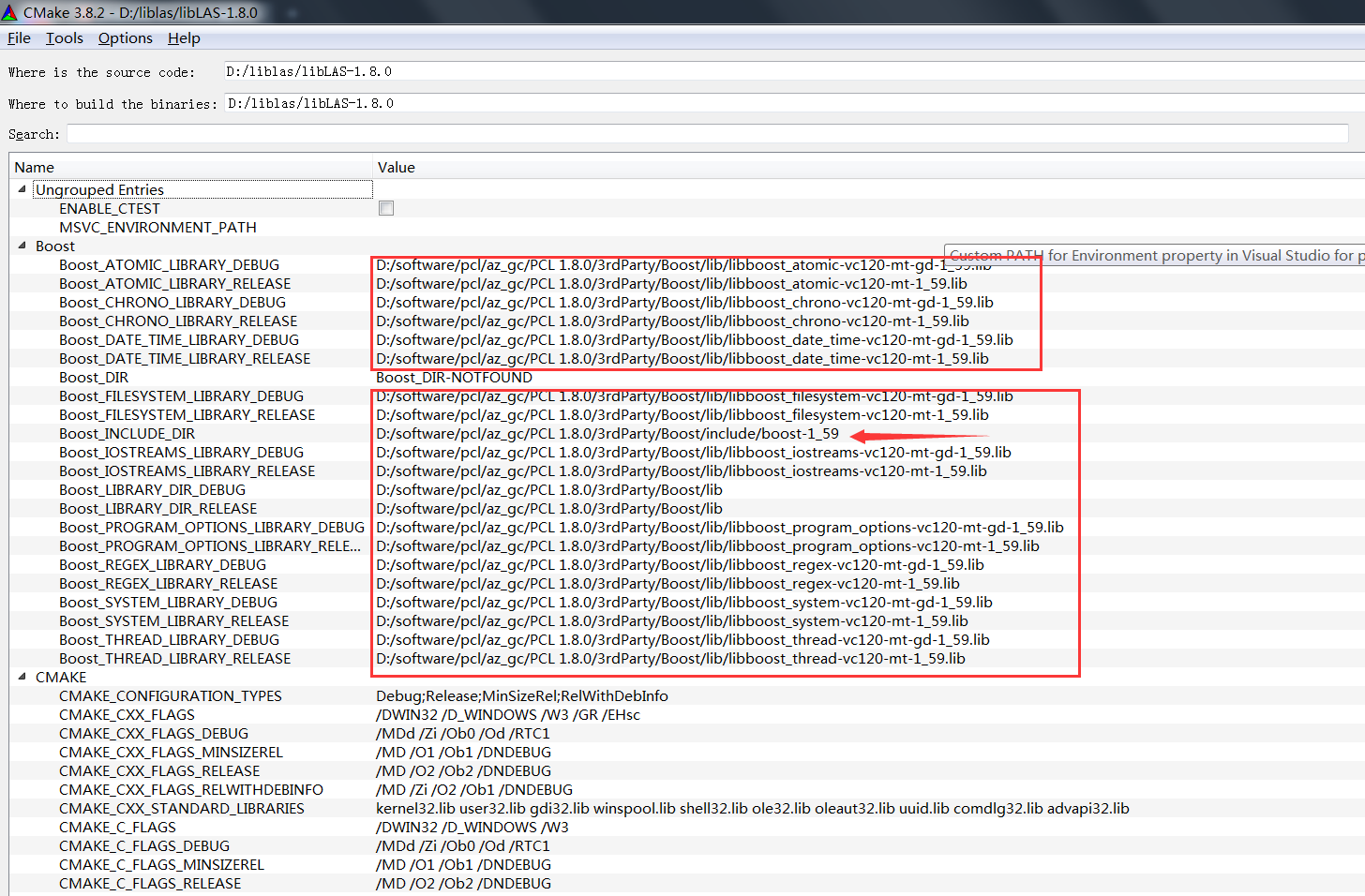Click the build binaries path field
The width and height of the screenshot is (1365, 896).
tap(794, 103)
